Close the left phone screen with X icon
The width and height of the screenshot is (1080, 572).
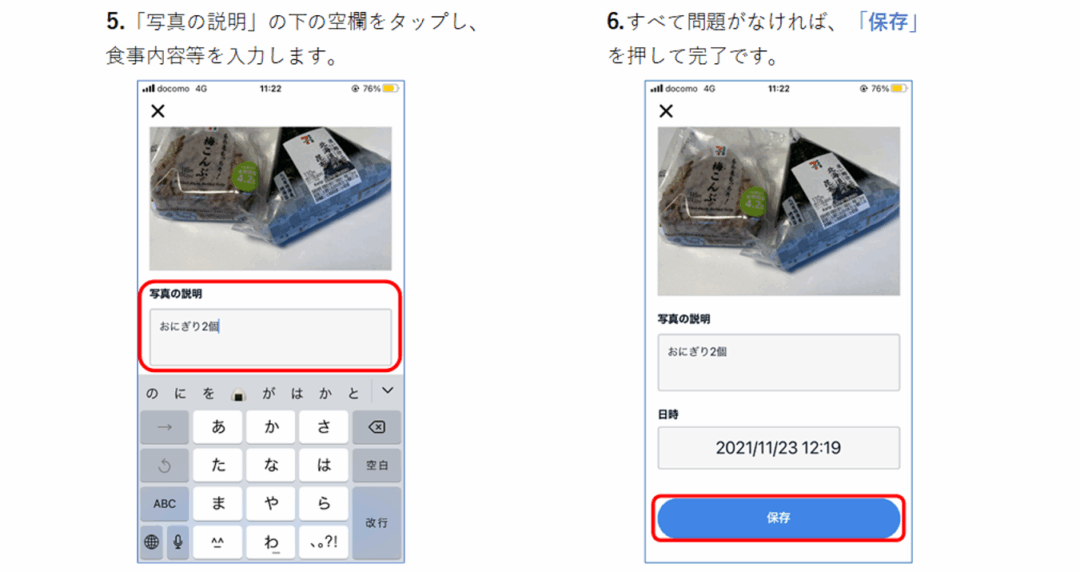pos(158,111)
